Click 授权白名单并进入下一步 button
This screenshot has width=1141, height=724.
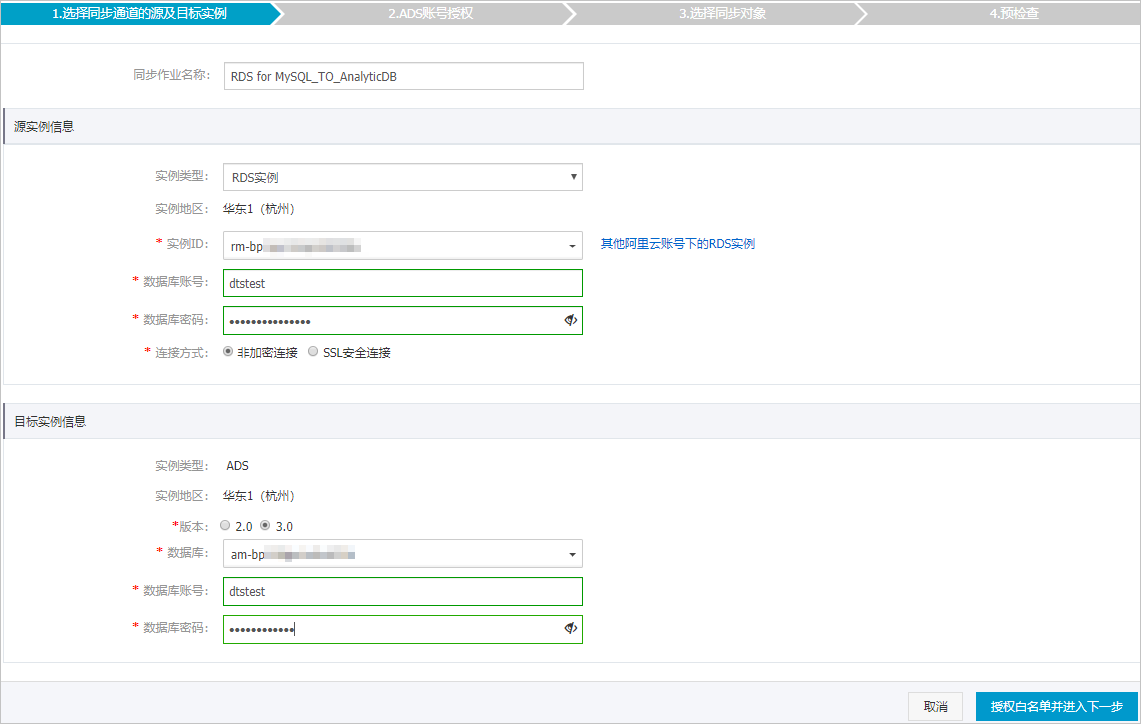1057,707
